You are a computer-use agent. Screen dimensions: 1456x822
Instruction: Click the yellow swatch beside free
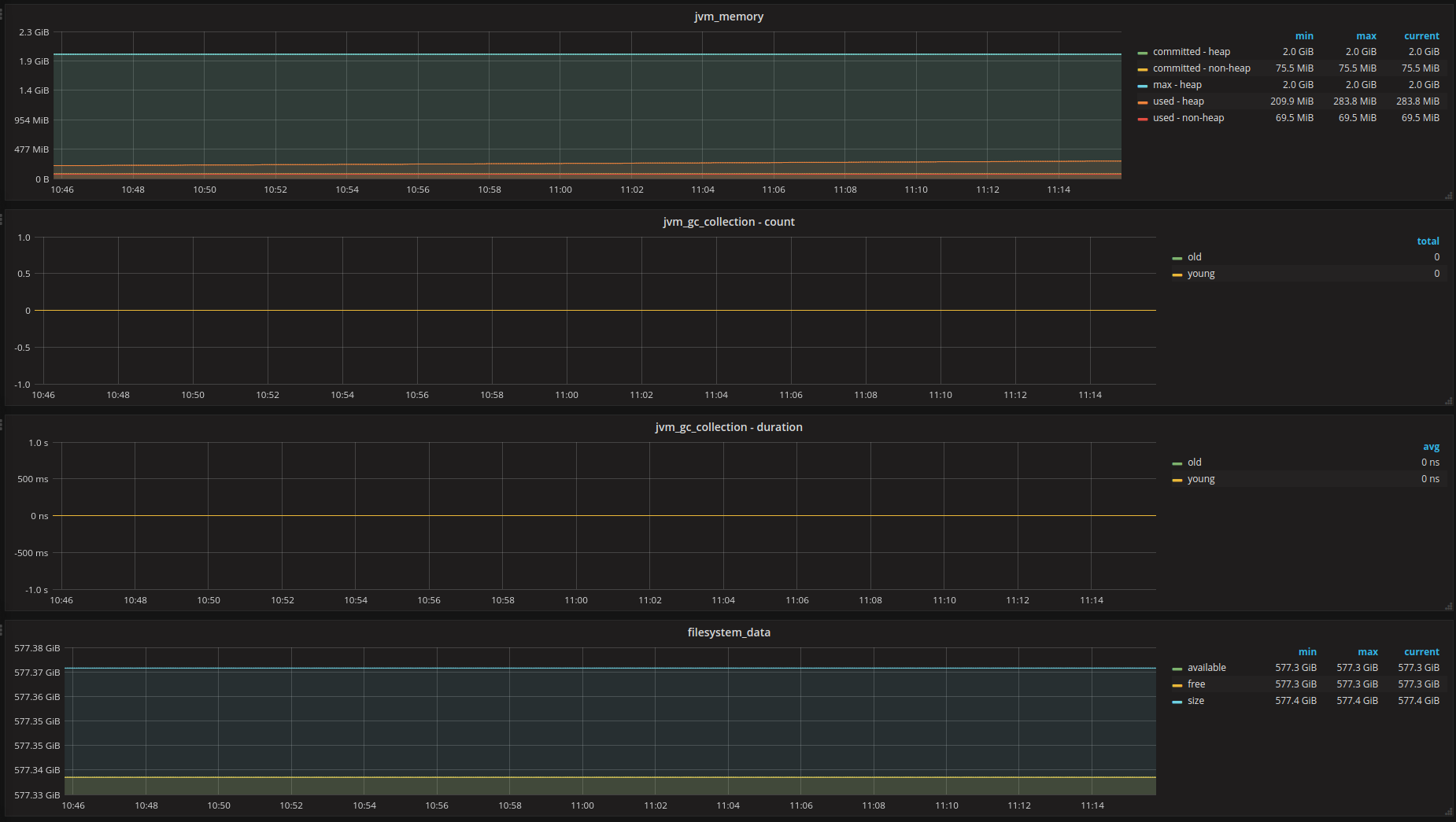pos(1177,685)
